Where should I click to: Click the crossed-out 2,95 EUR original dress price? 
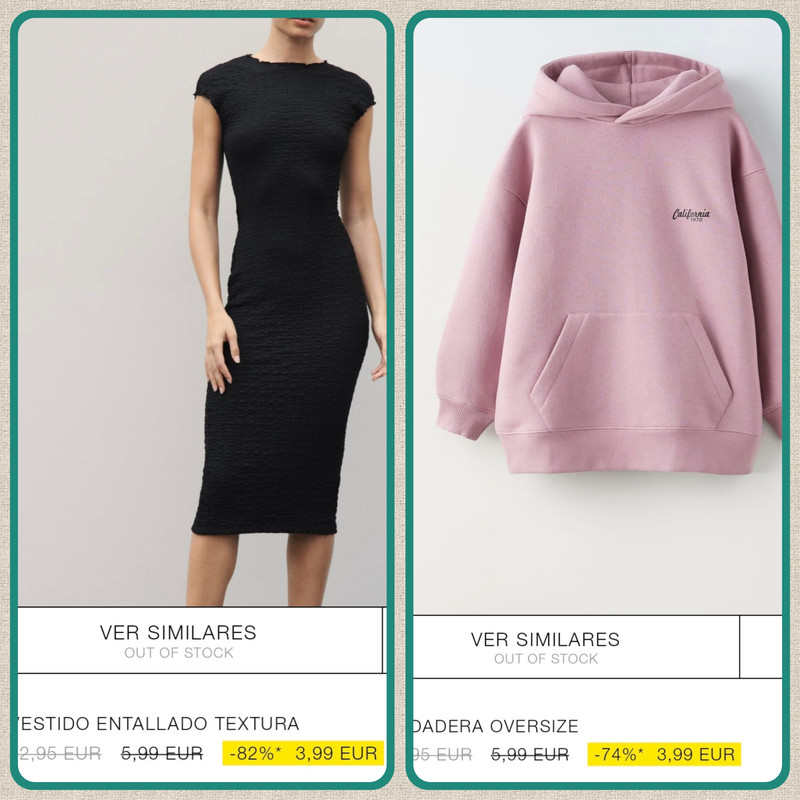[x=60, y=754]
